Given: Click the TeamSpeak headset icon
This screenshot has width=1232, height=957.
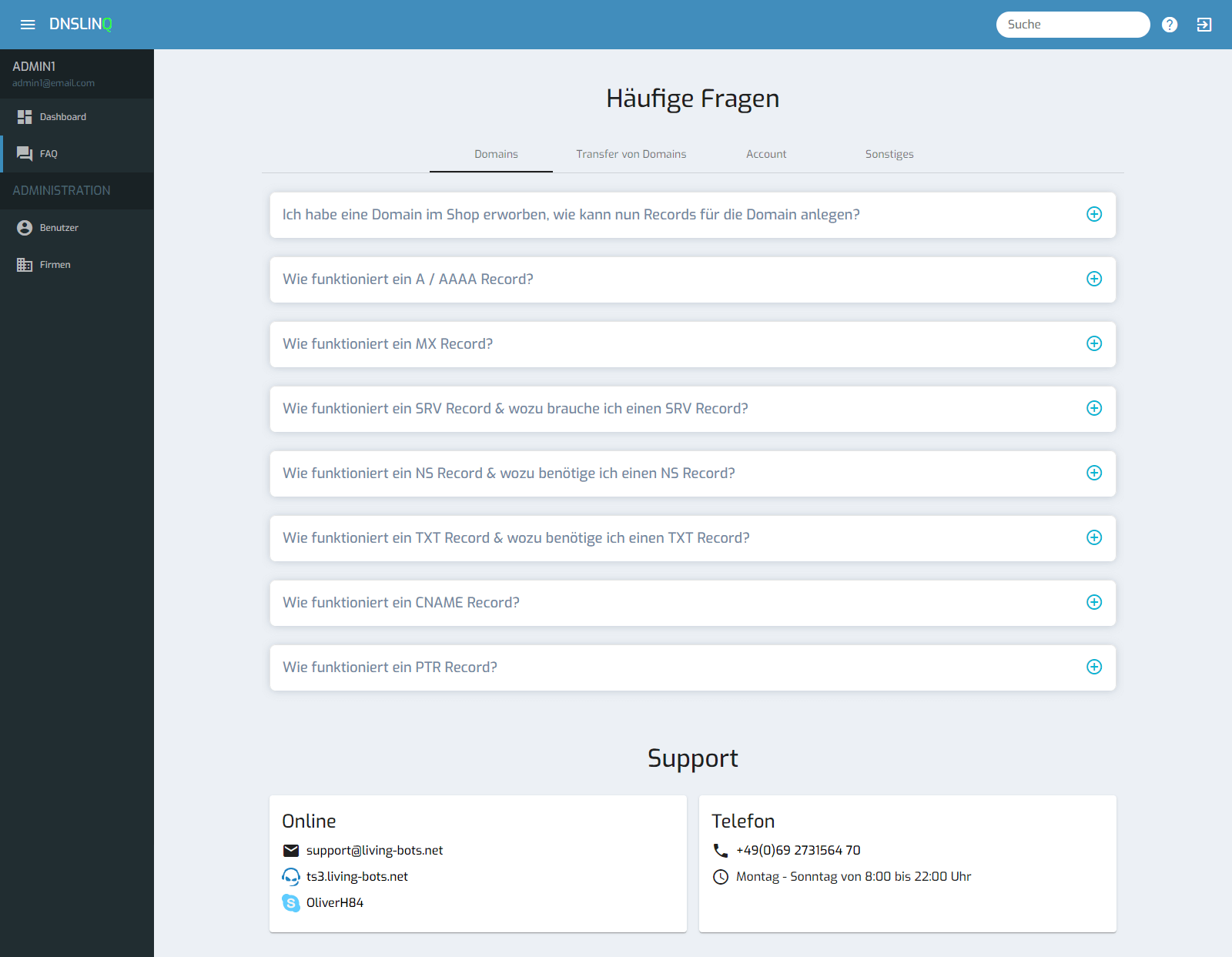Looking at the screenshot, I should pyautogui.click(x=291, y=877).
